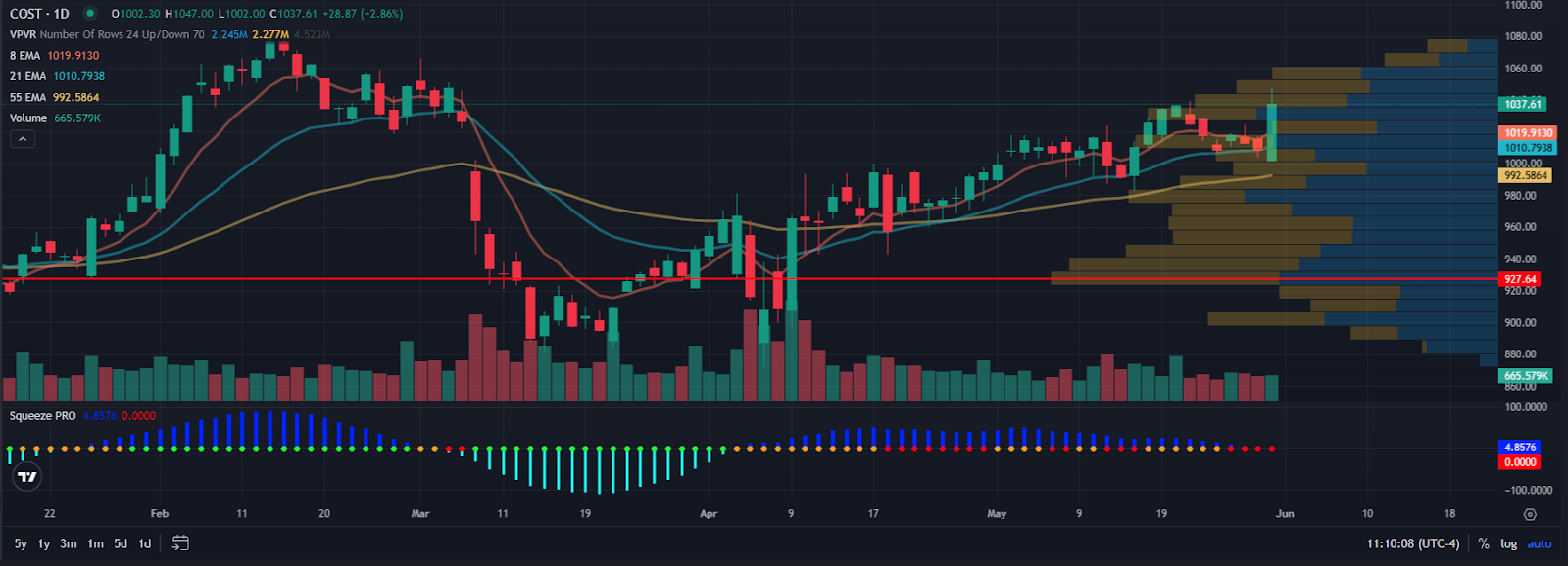This screenshot has width=1568, height=566.
Task: Click the 4.8576 Squeeze PRO axis label
Action: 1520,448
